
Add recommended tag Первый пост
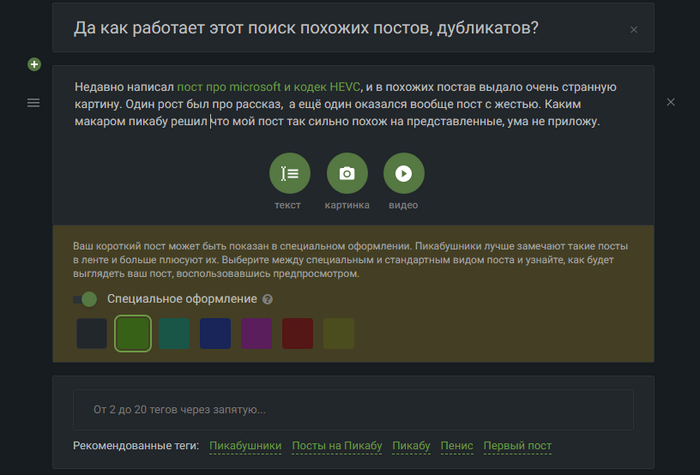(517, 445)
